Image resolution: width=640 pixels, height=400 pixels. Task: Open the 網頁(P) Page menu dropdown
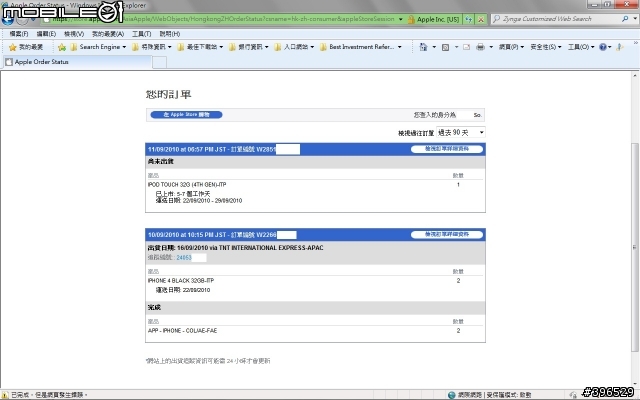pos(511,47)
